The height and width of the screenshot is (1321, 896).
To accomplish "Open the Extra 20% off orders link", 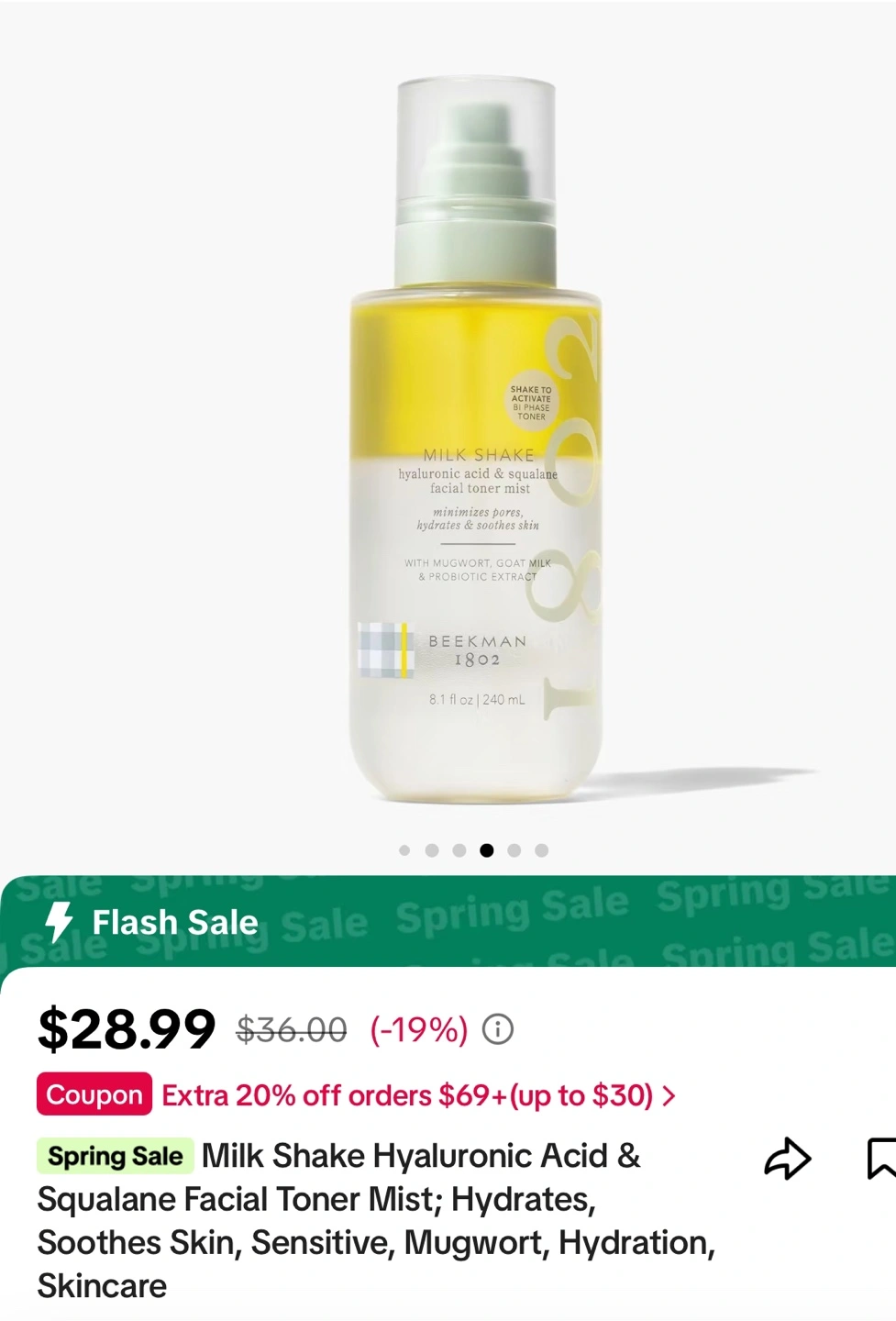I will (408, 1095).
